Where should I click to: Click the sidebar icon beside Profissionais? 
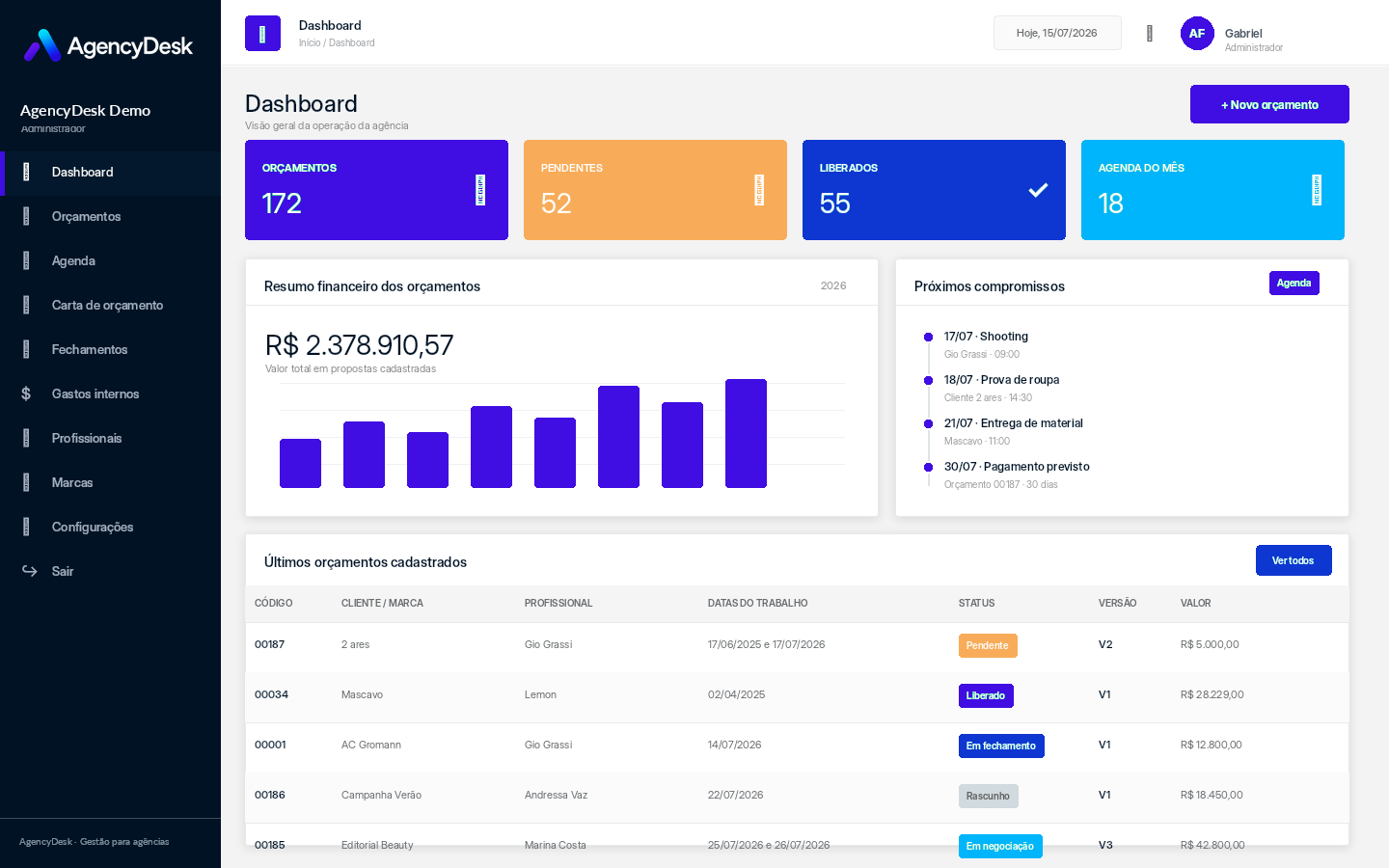pyautogui.click(x=26, y=438)
